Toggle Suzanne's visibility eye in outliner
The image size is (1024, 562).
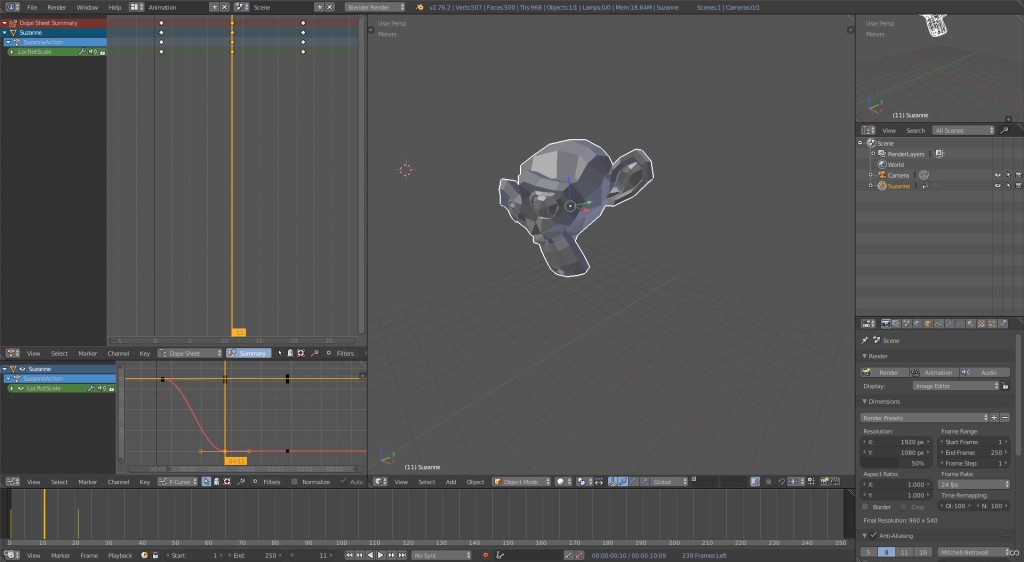point(996,186)
